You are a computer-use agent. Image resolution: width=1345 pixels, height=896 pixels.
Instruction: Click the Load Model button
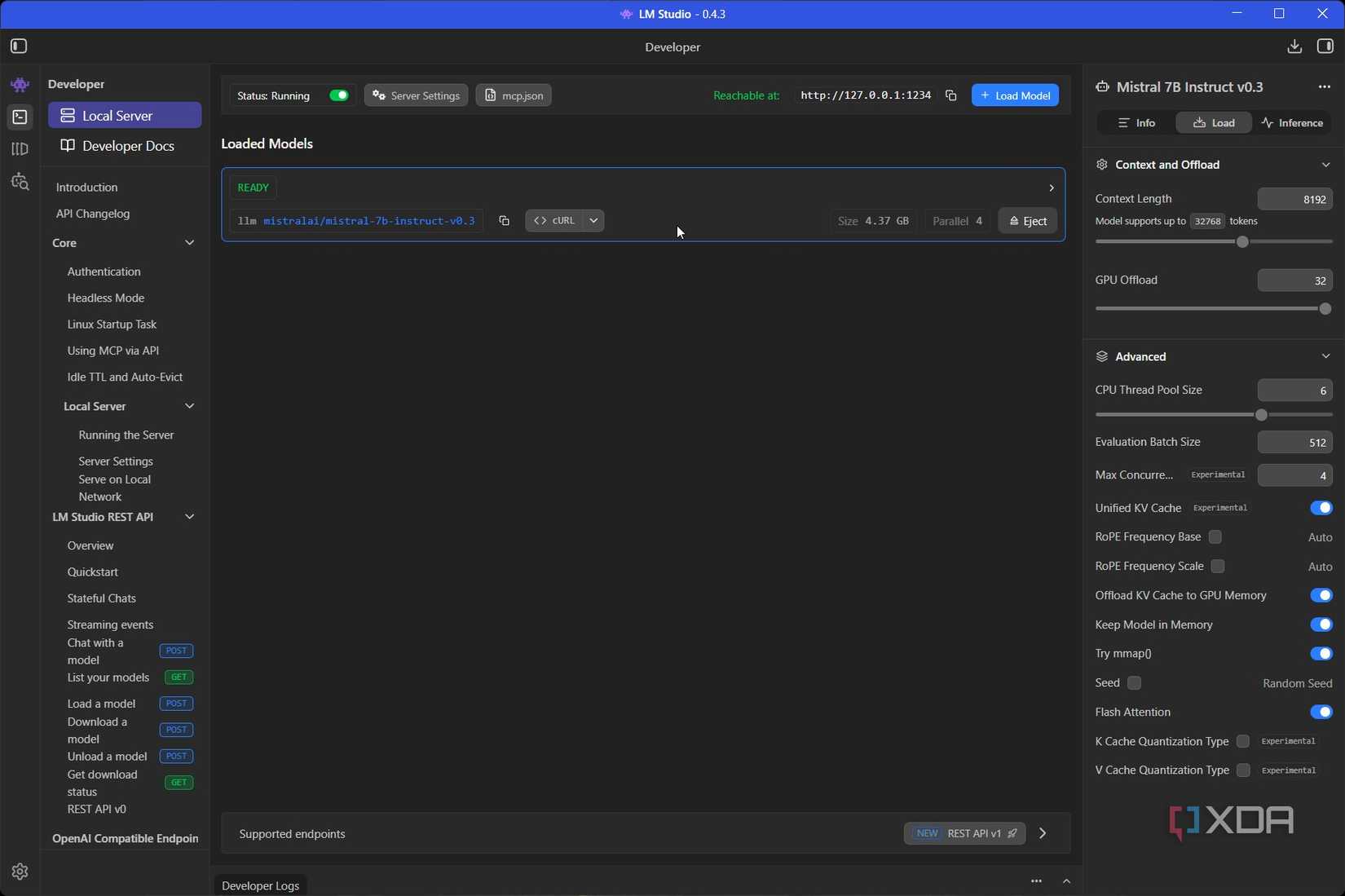coord(1015,95)
